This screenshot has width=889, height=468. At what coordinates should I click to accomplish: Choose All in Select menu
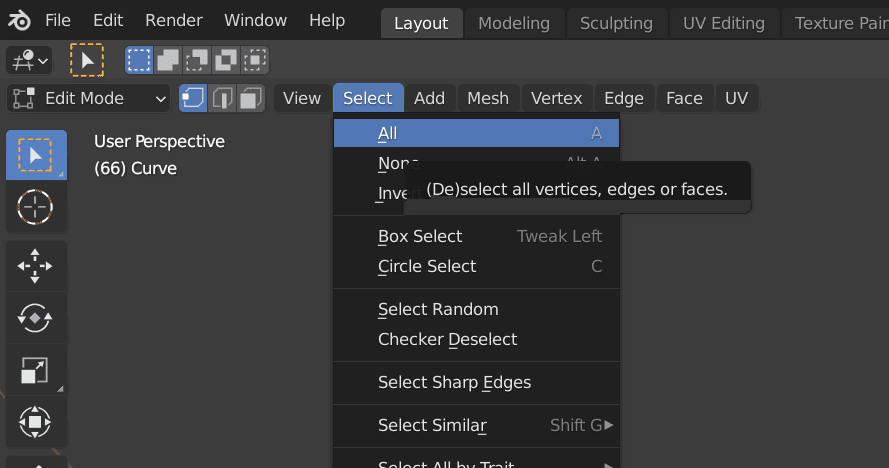tap(476, 133)
